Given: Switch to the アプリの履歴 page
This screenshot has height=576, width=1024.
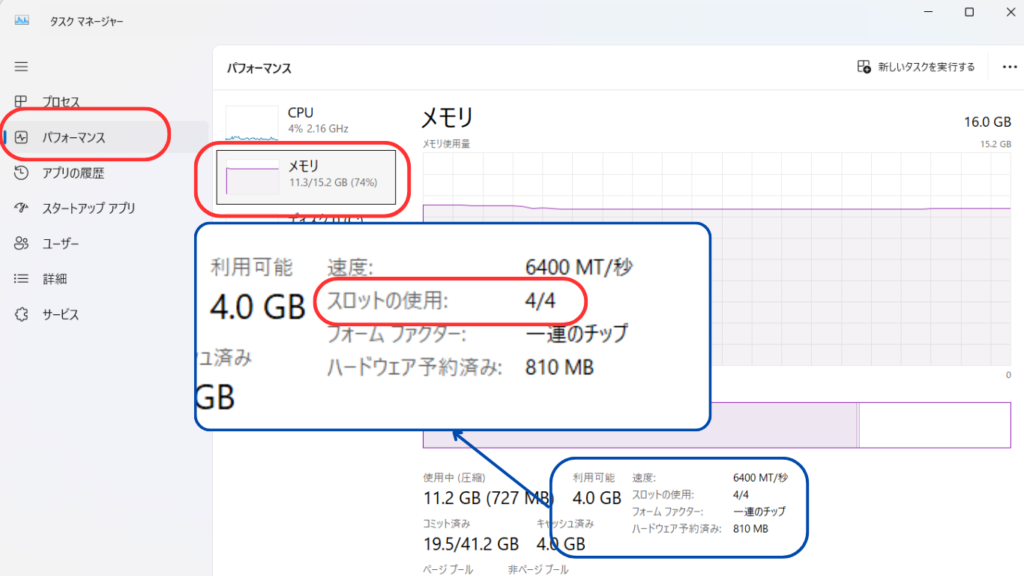Looking at the screenshot, I should (73, 173).
